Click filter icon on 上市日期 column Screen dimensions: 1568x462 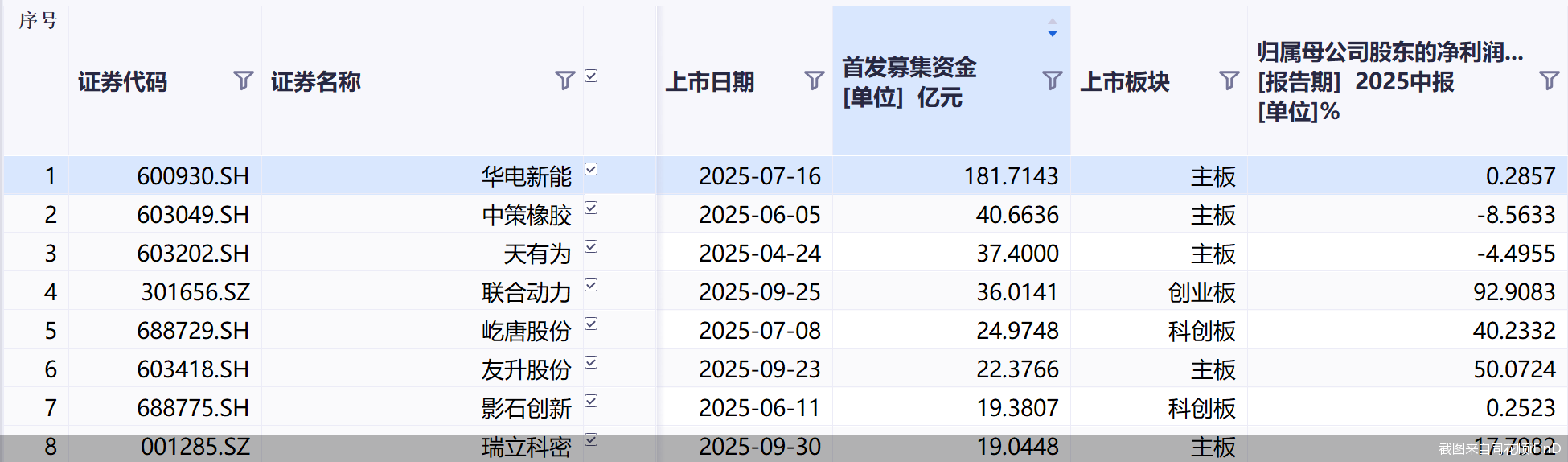click(x=814, y=80)
